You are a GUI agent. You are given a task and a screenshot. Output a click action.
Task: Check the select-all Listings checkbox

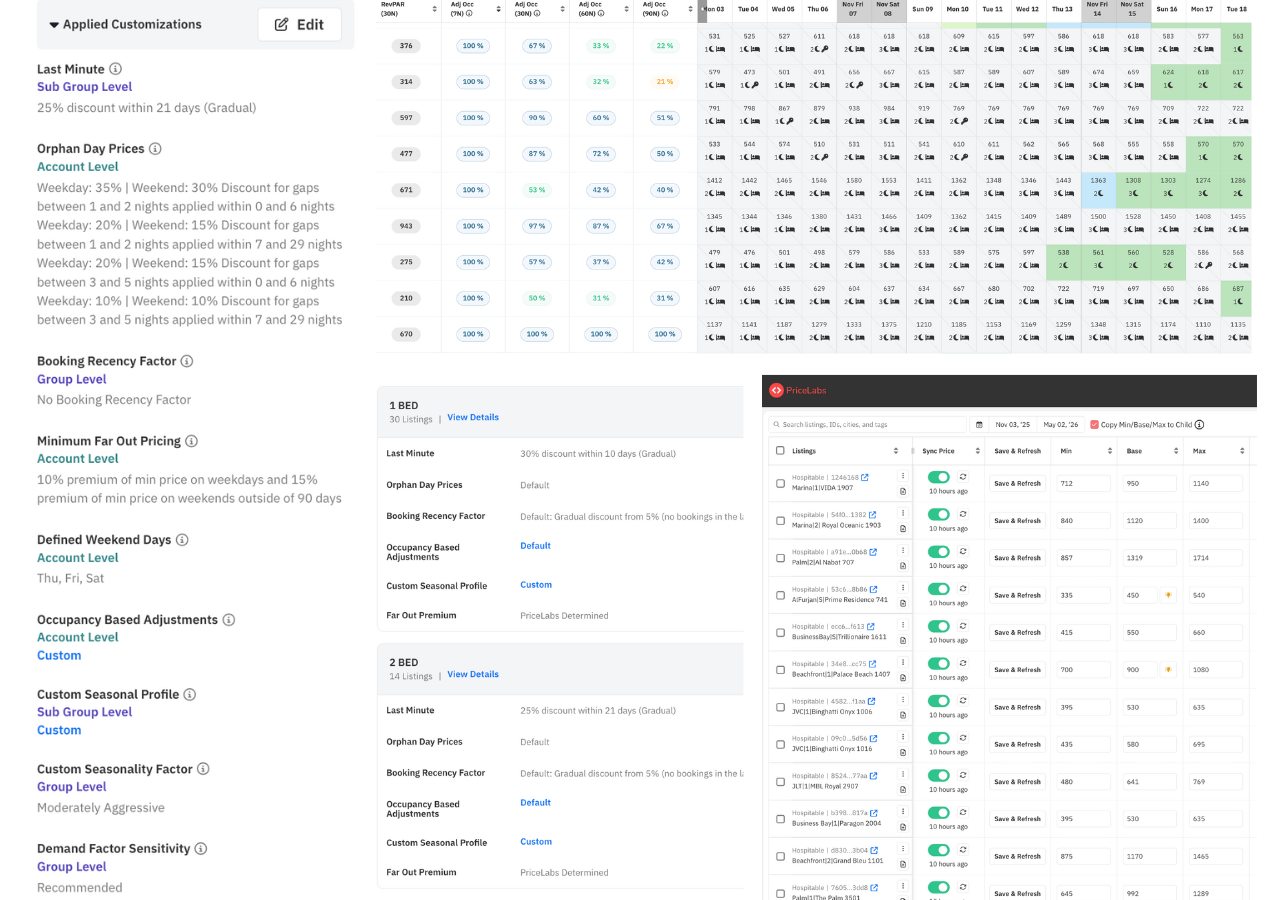[780, 451]
